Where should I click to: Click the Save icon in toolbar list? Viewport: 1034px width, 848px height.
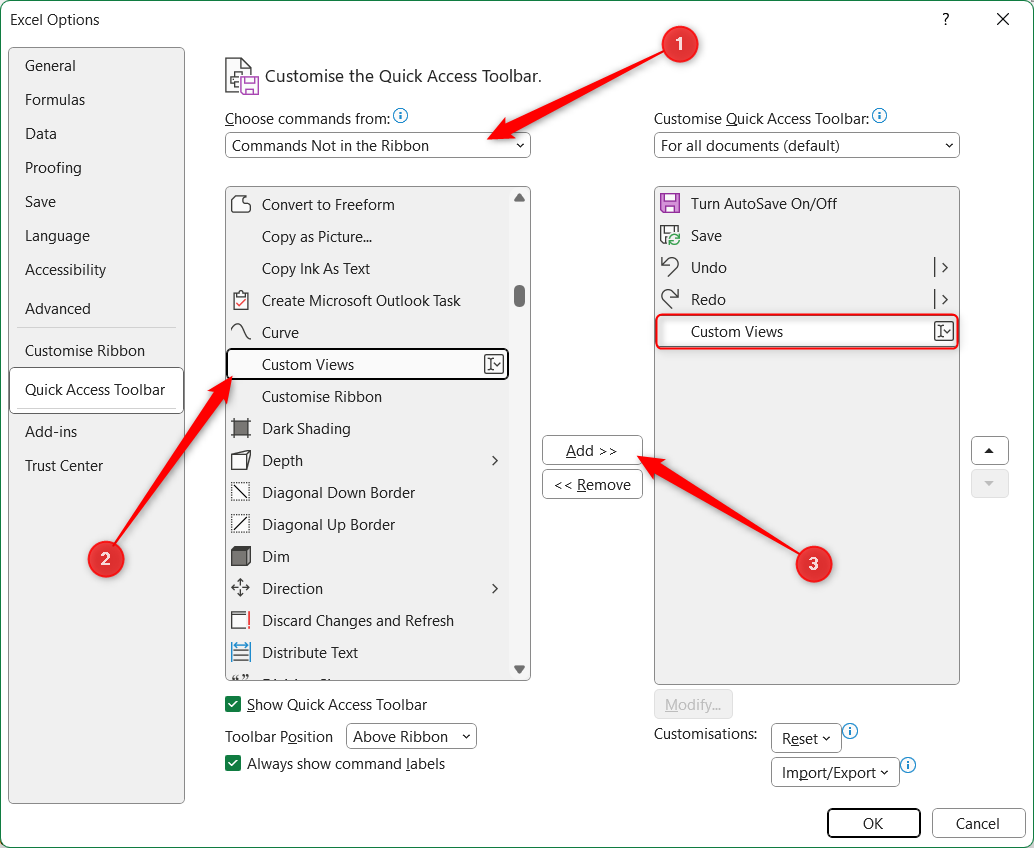[670, 235]
